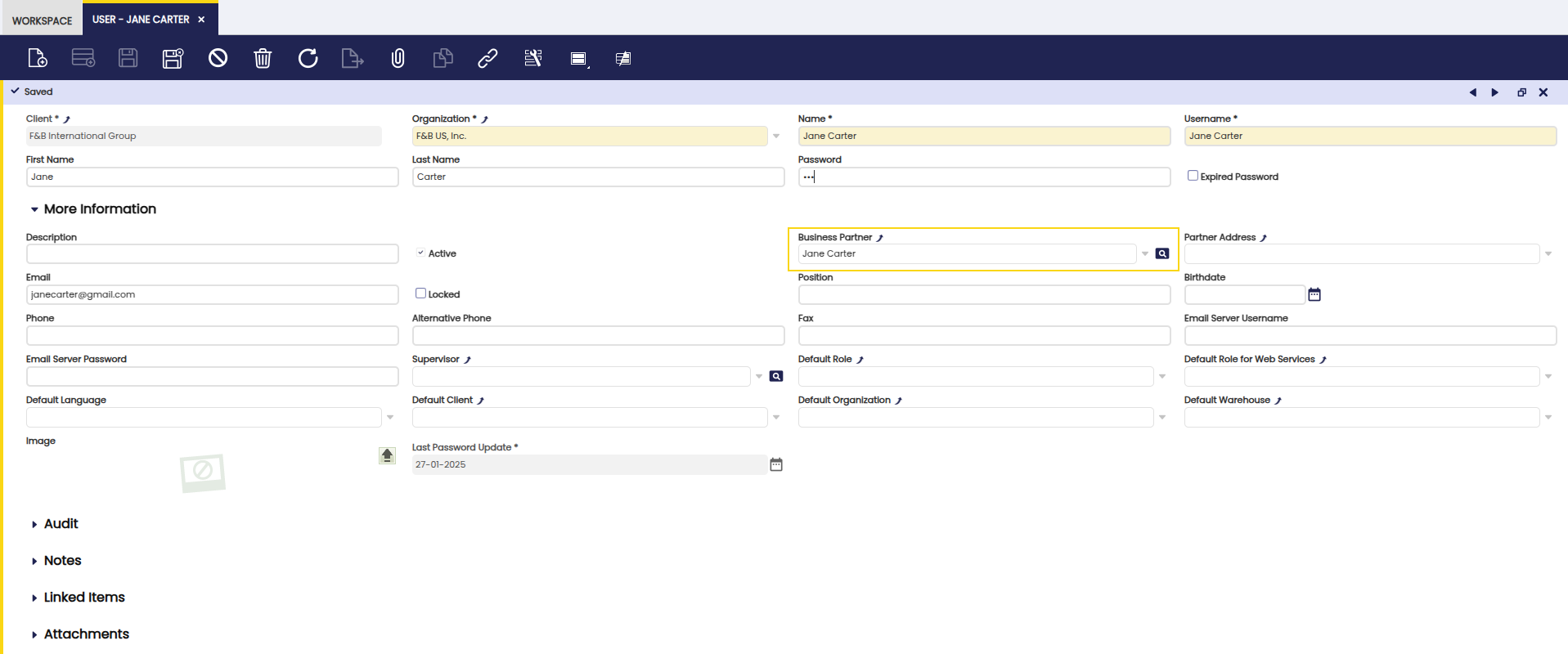Click the Description field
Viewport: 1568px width, 654px height.
213,253
